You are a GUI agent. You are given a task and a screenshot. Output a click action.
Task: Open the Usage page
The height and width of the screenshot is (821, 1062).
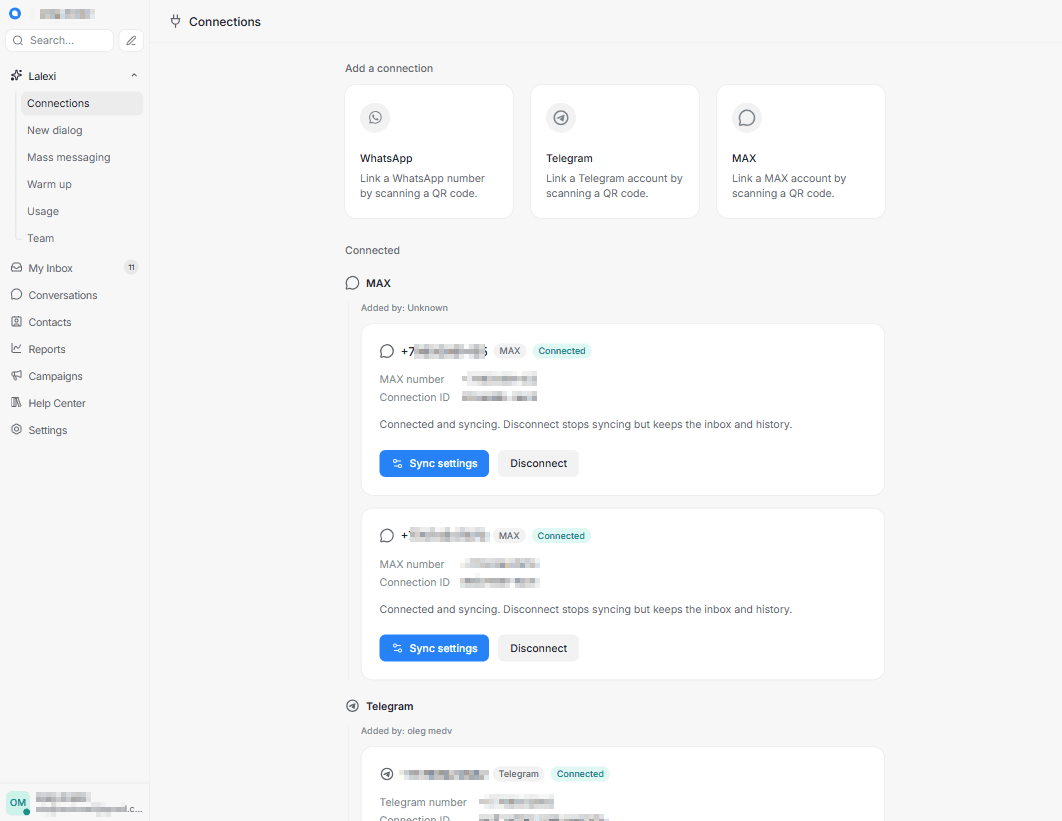(x=82, y=212)
